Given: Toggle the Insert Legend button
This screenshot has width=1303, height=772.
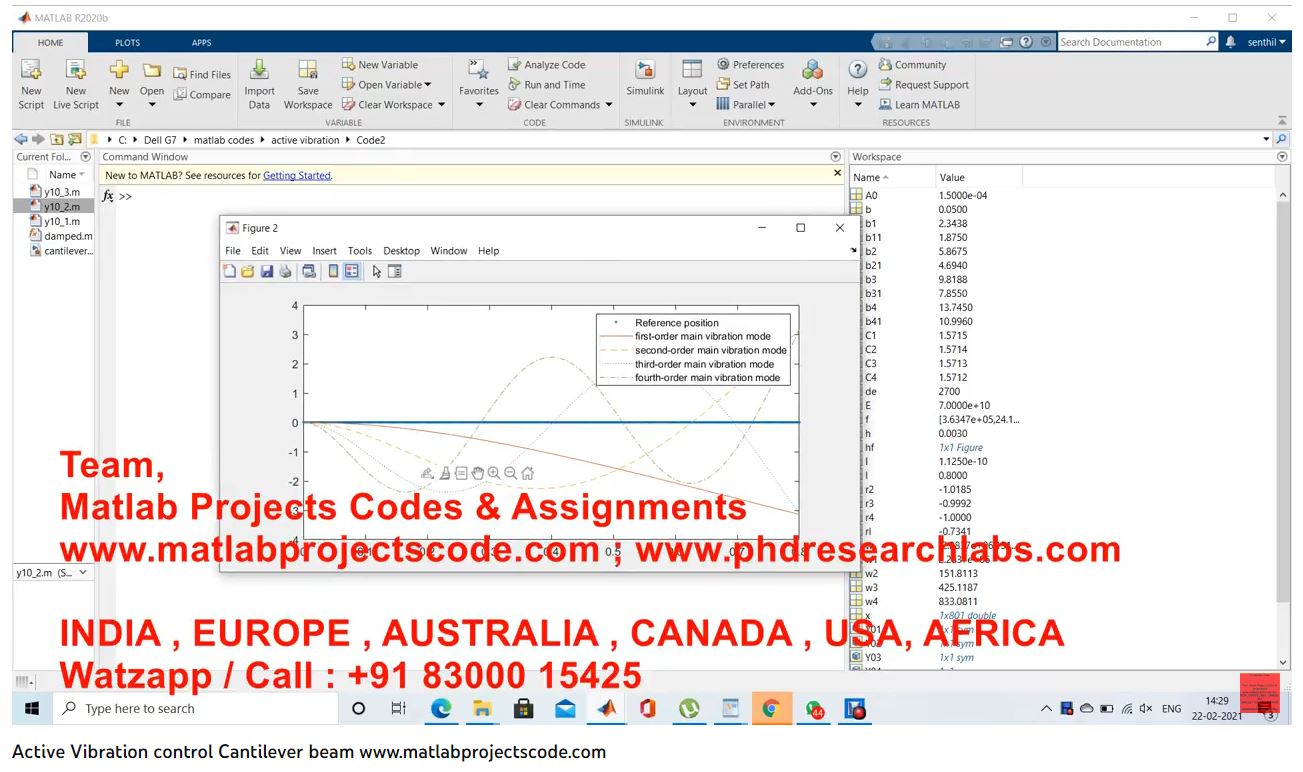Looking at the screenshot, I should click(352, 271).
